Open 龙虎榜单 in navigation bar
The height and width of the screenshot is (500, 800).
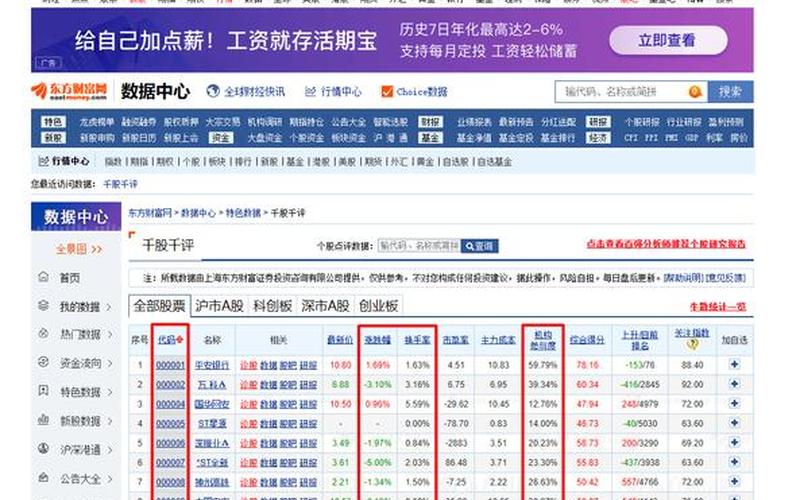click(96, 122)
